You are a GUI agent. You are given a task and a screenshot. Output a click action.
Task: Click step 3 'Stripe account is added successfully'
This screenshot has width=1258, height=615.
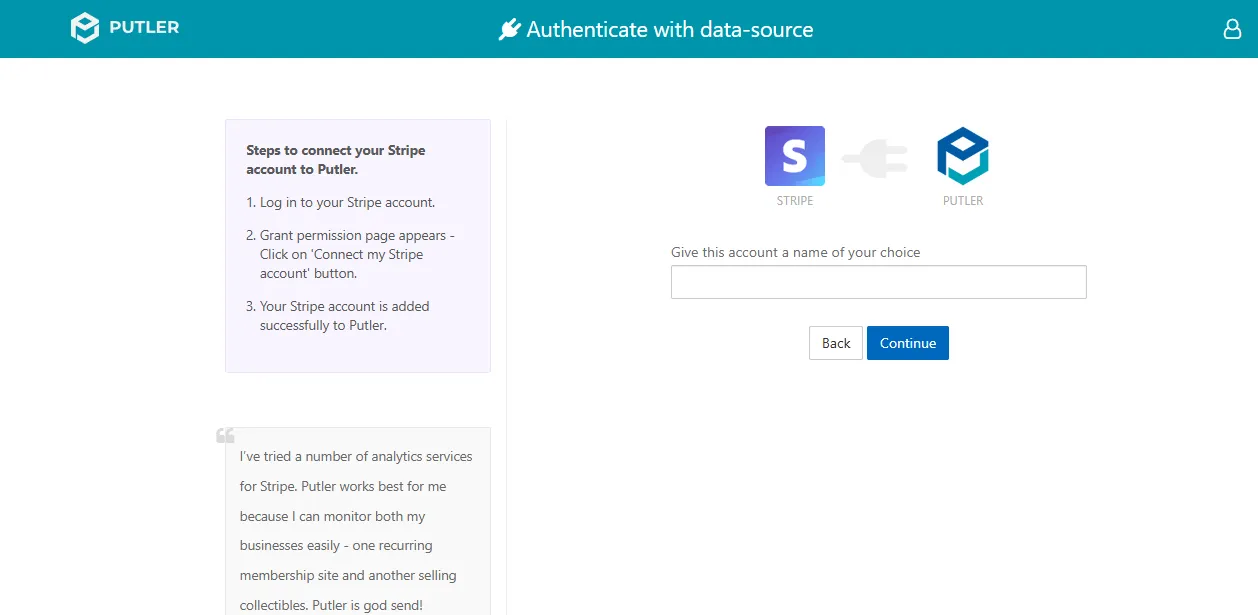(x=338, y=316)
